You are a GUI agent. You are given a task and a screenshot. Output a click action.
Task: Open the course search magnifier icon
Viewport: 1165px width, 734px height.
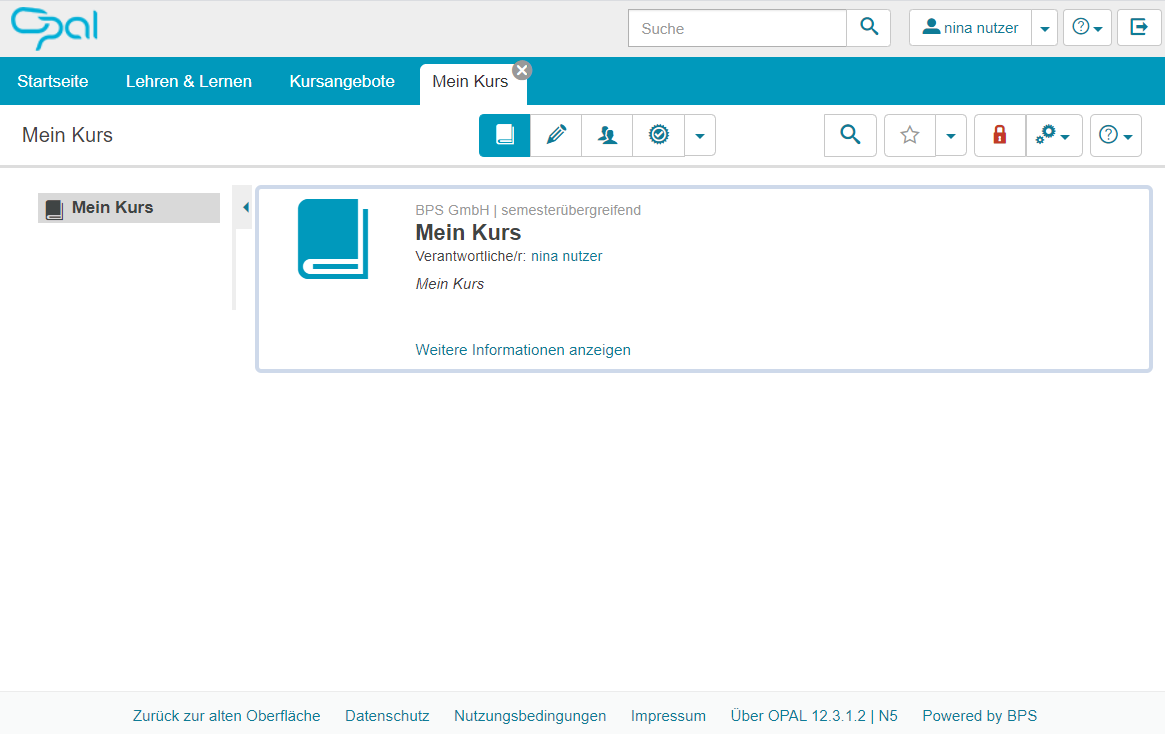pos(850,135)
